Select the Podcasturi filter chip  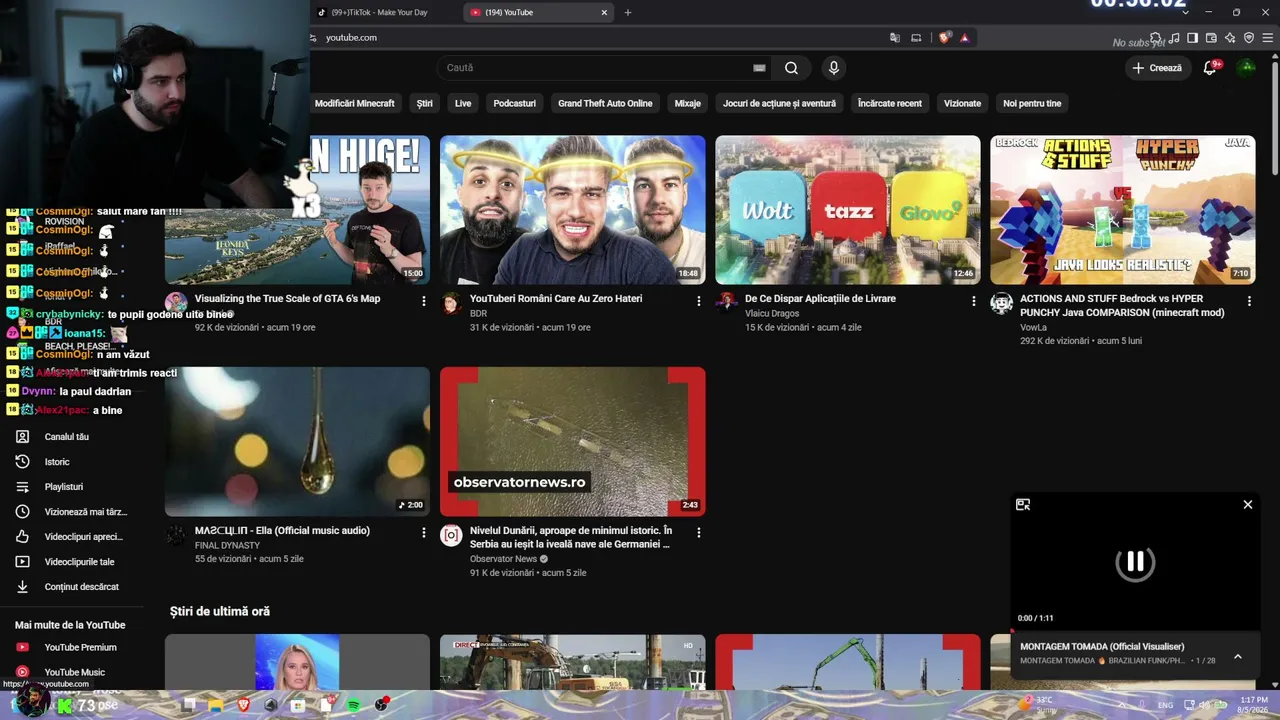[515, 103]
